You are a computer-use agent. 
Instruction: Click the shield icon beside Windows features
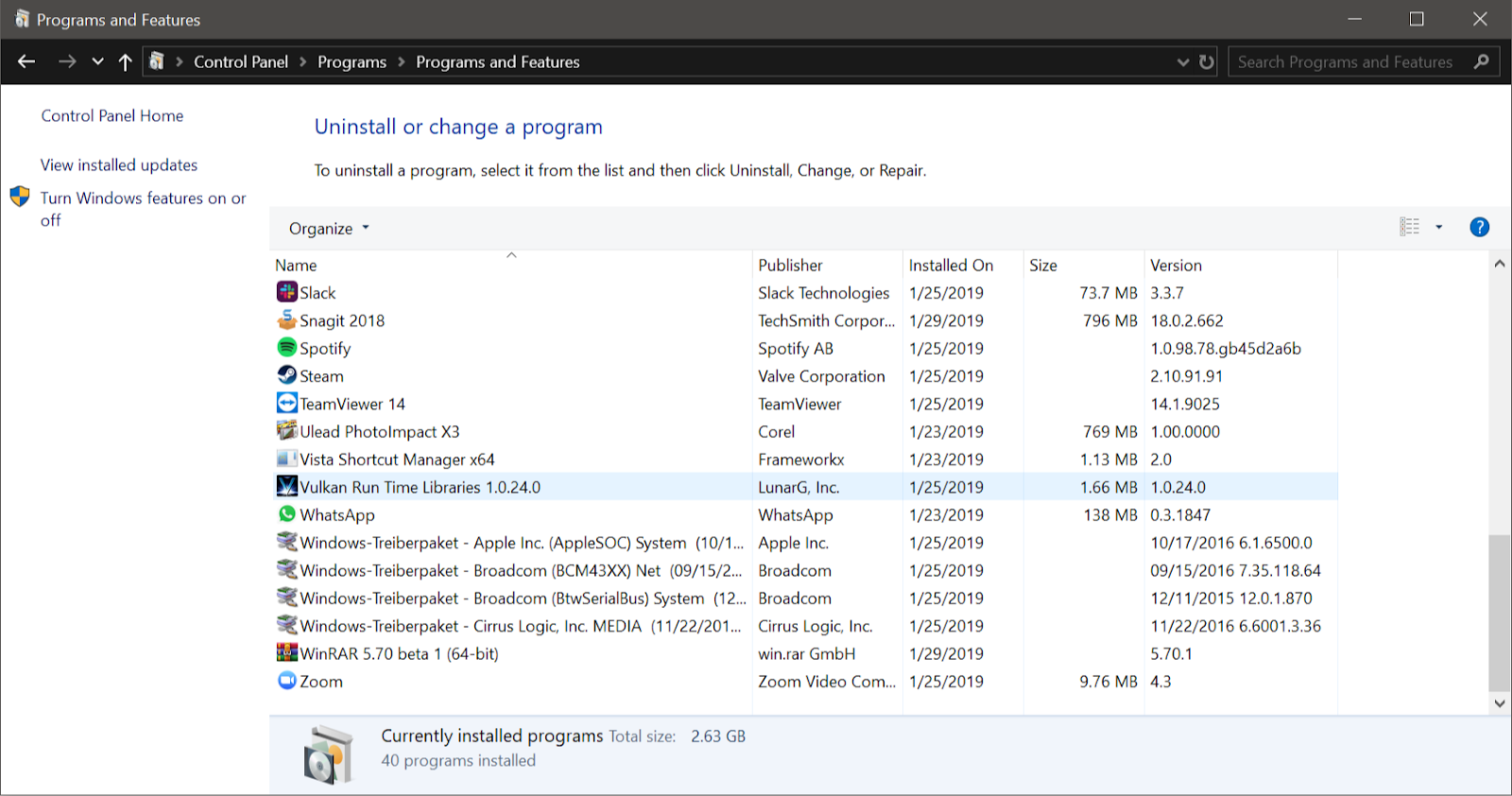click(x=20, y=197)
